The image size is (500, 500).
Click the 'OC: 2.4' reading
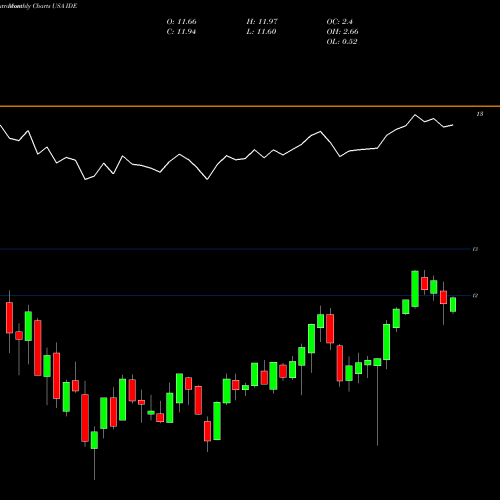click(339, 22)
